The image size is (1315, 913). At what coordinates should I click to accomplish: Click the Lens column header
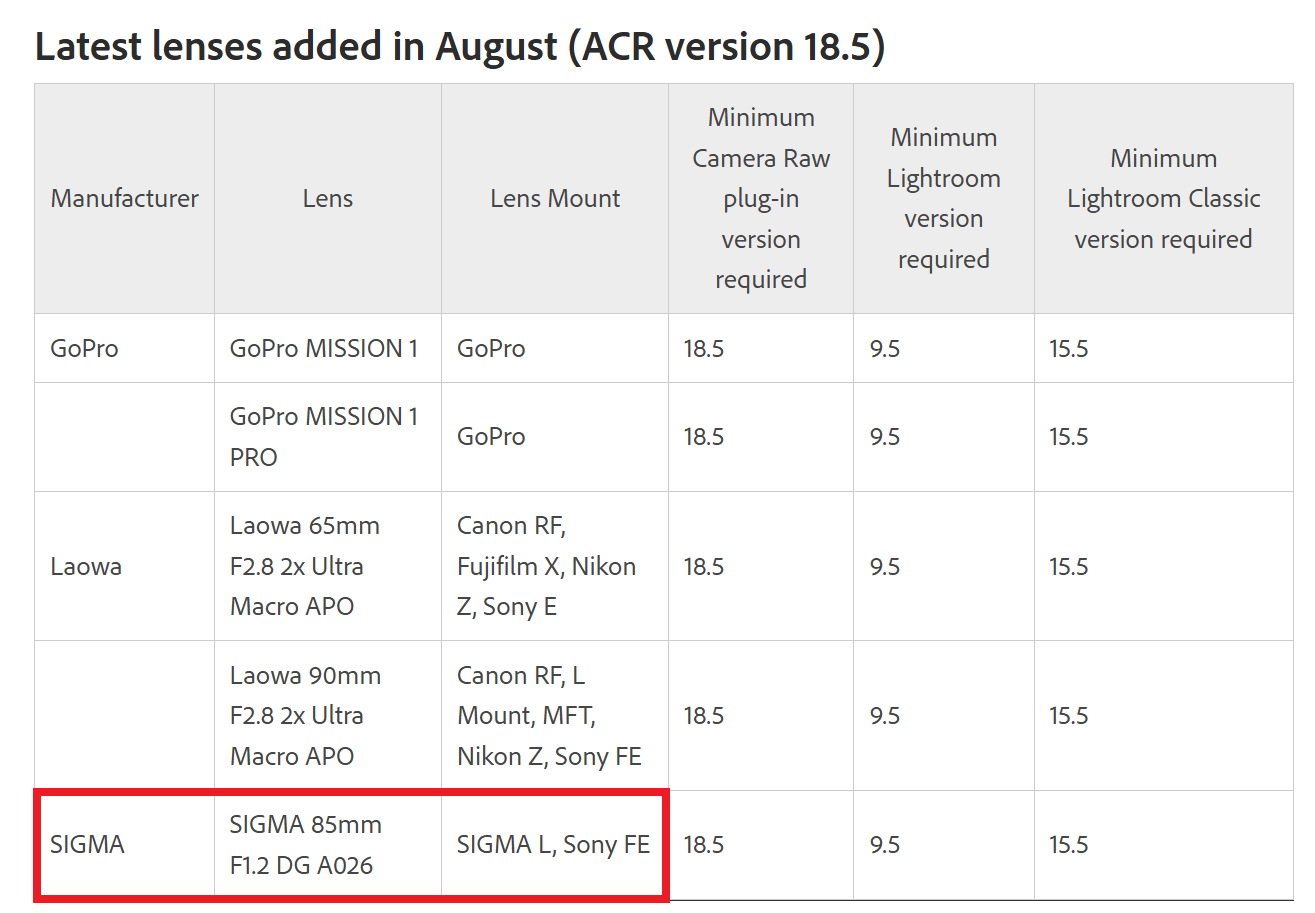click(x=328, y=198)
